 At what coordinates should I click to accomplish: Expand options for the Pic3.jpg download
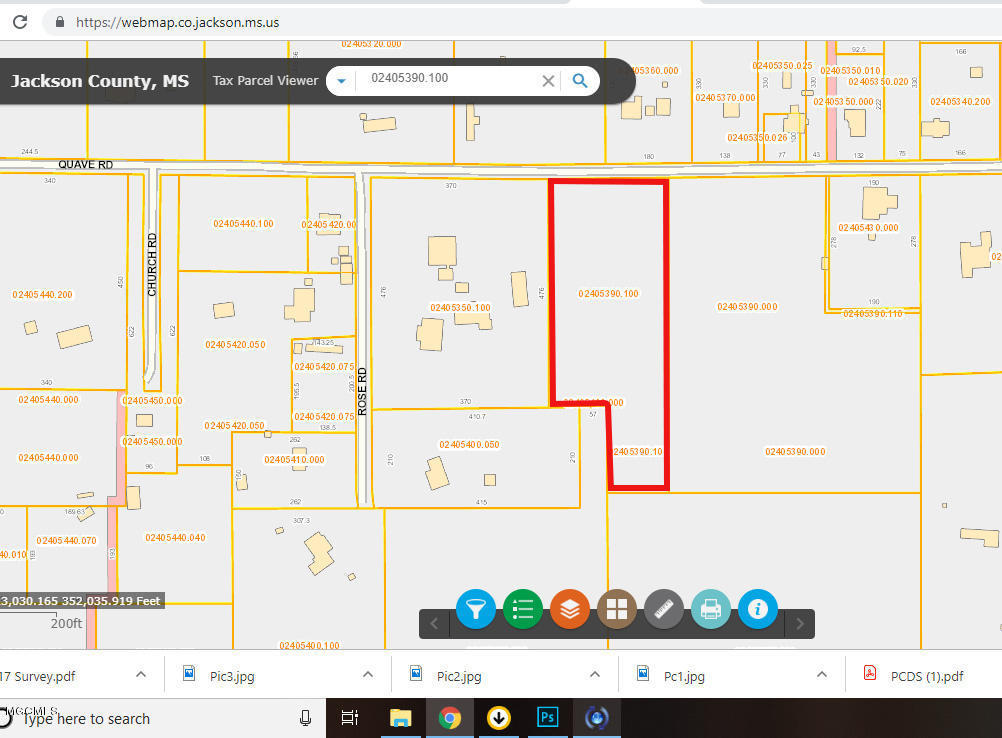(x=367, y=674)
